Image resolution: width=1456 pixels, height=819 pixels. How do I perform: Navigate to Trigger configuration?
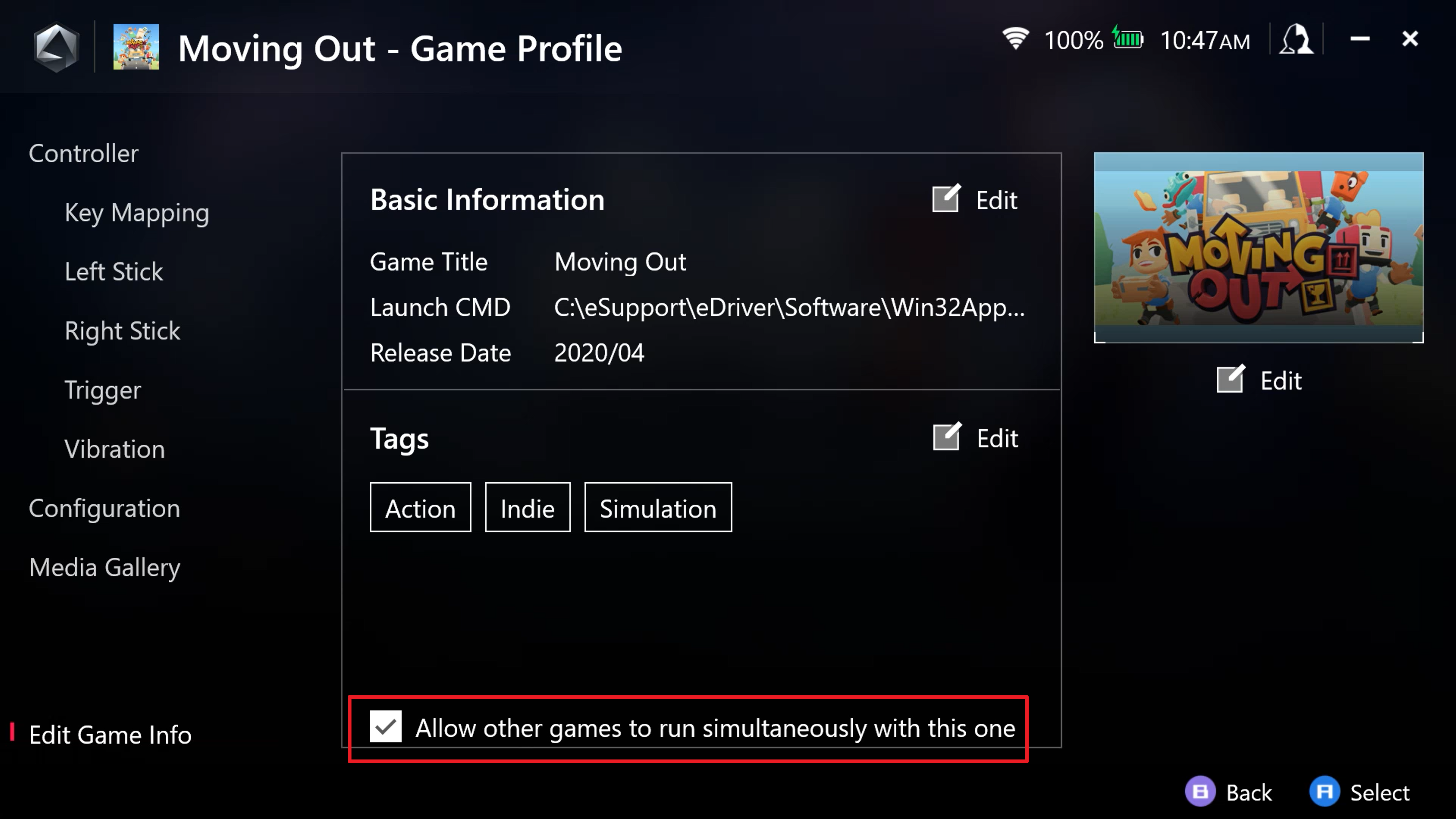tap(103, 389)
